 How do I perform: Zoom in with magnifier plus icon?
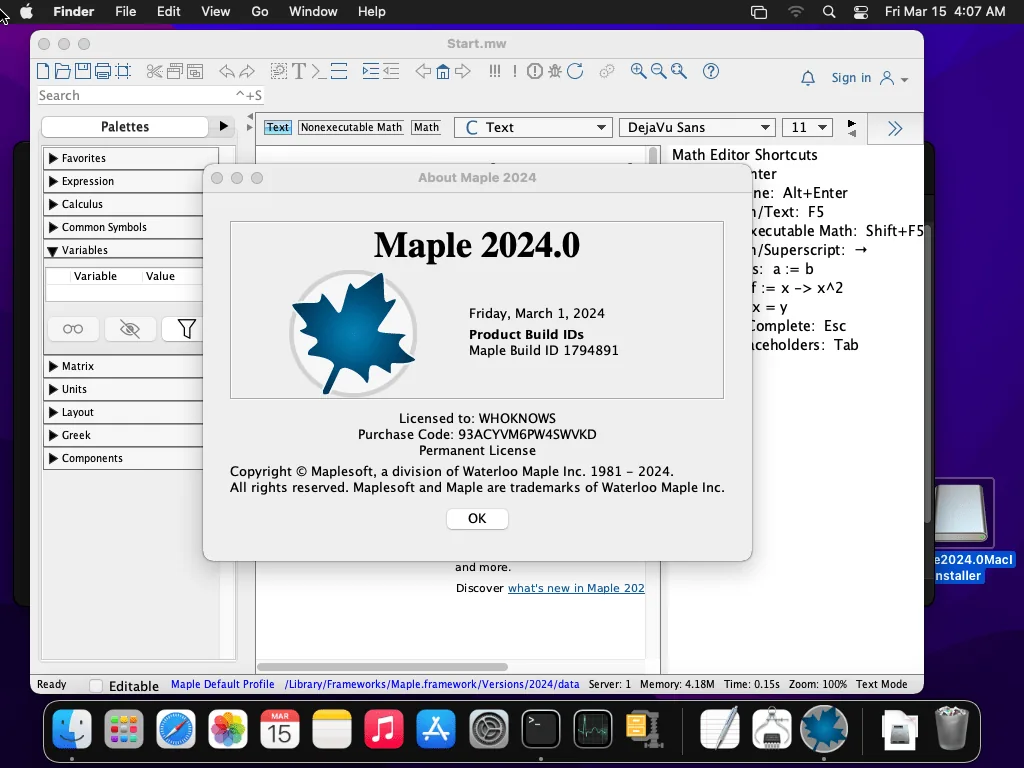[638, 71]
